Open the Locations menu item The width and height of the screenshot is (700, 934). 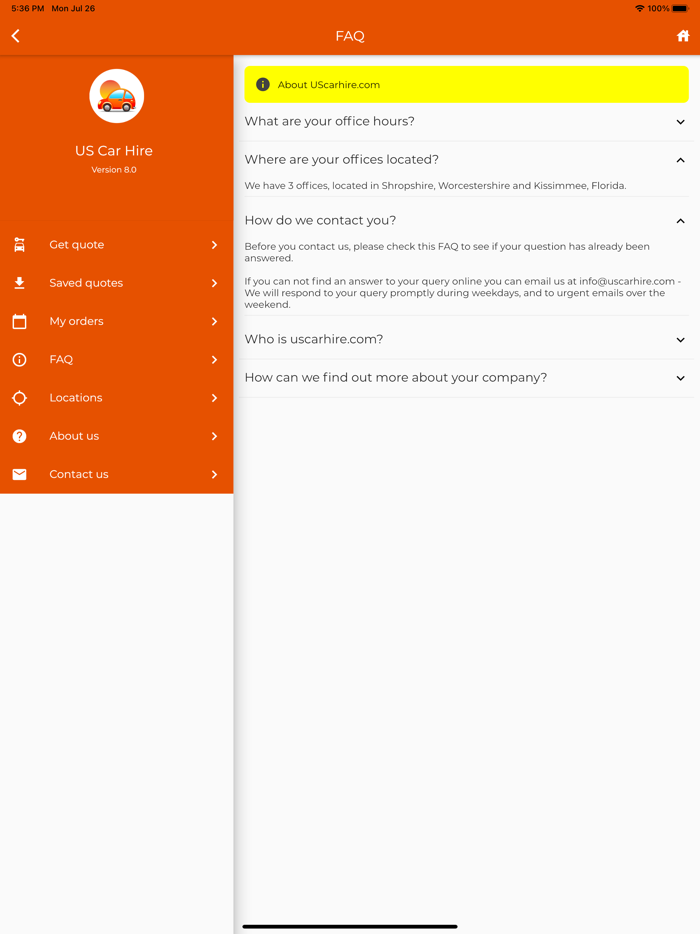(117, 398)
